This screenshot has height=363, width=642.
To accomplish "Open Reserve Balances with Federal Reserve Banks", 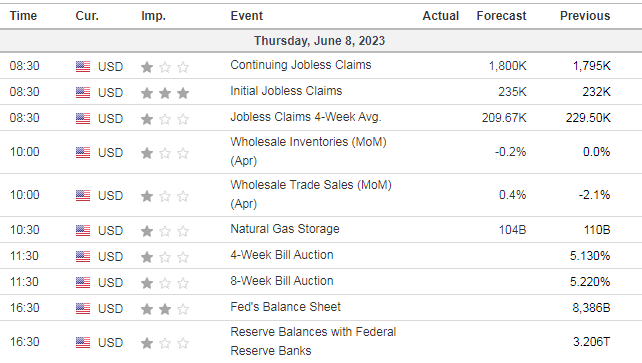I will (x=313, y=341).
